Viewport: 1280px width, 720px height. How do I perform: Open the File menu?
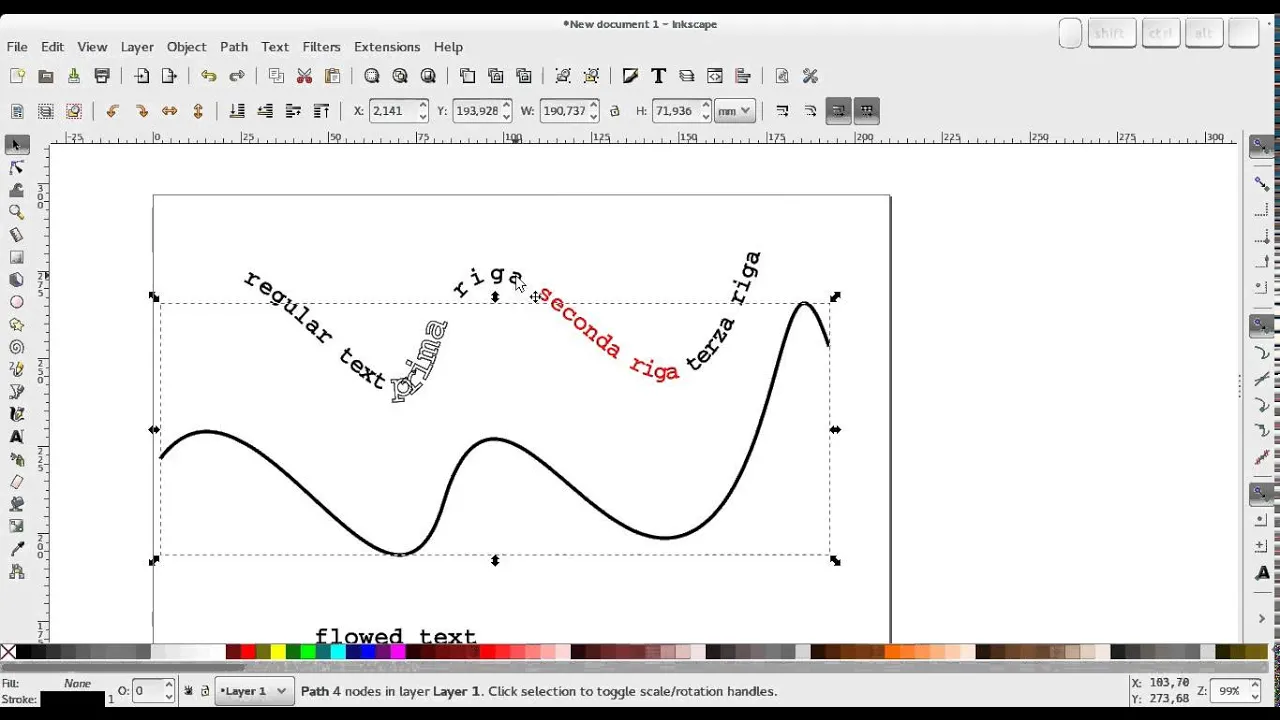17,47
